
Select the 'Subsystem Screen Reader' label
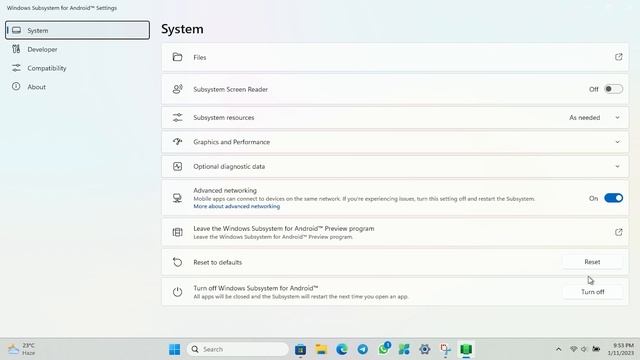pyautogui.click(x=231, y=89)
